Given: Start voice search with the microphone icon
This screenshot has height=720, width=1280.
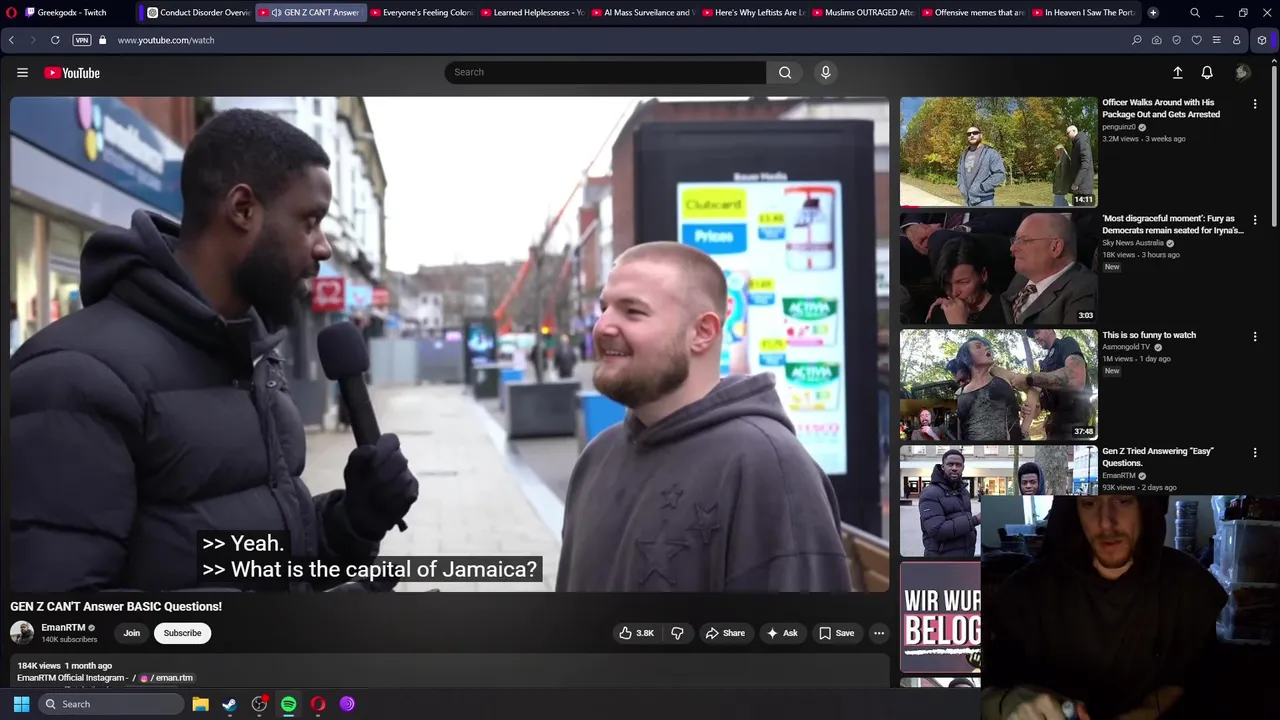Looking at the screenshot, I should 825,72.
